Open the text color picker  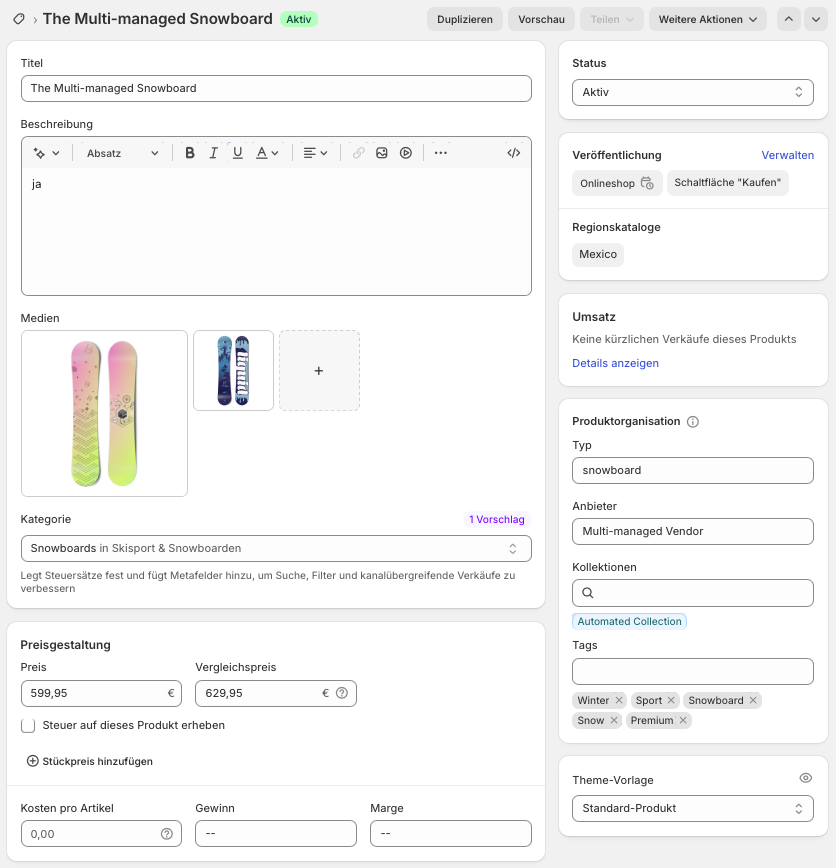[267, 153]
